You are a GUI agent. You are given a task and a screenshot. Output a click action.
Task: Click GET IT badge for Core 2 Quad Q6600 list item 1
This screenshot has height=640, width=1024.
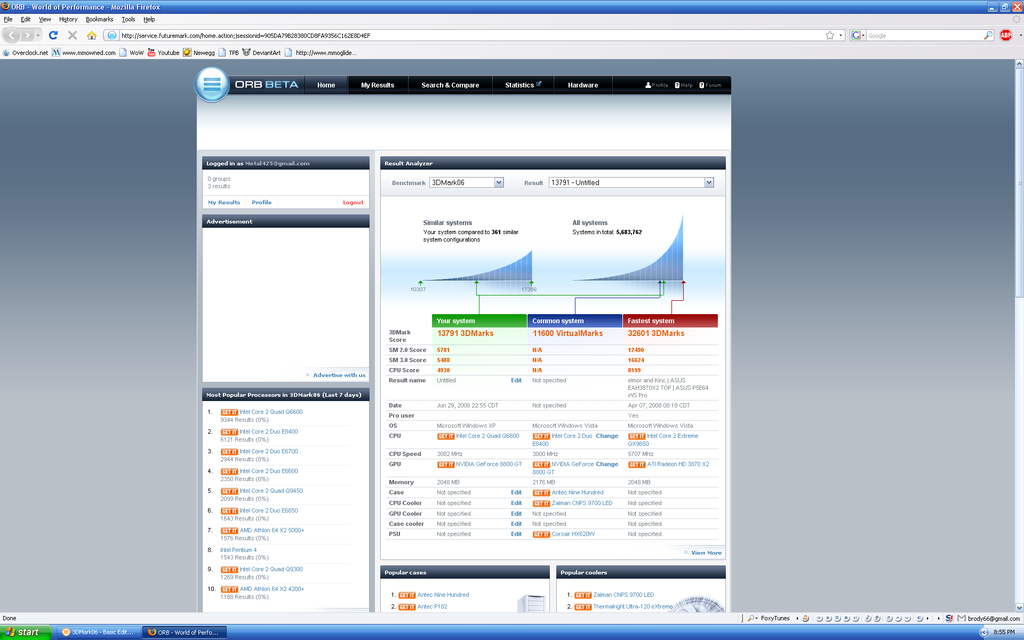coord(229,412)
